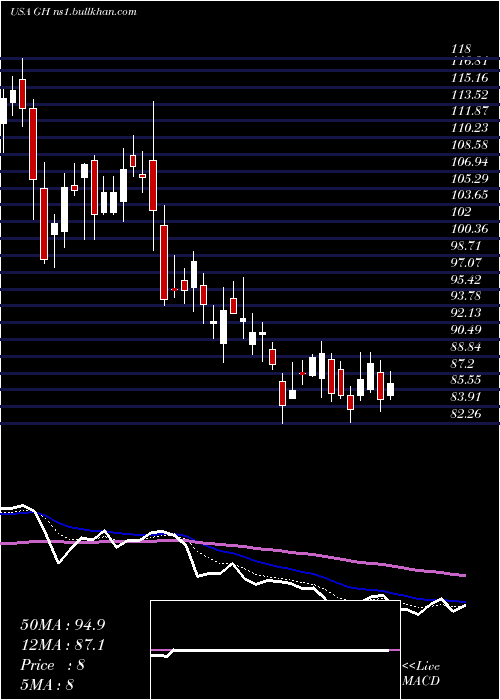Click inside the MACD inset chart box
The image size is (500, 700).
[275, 650]
